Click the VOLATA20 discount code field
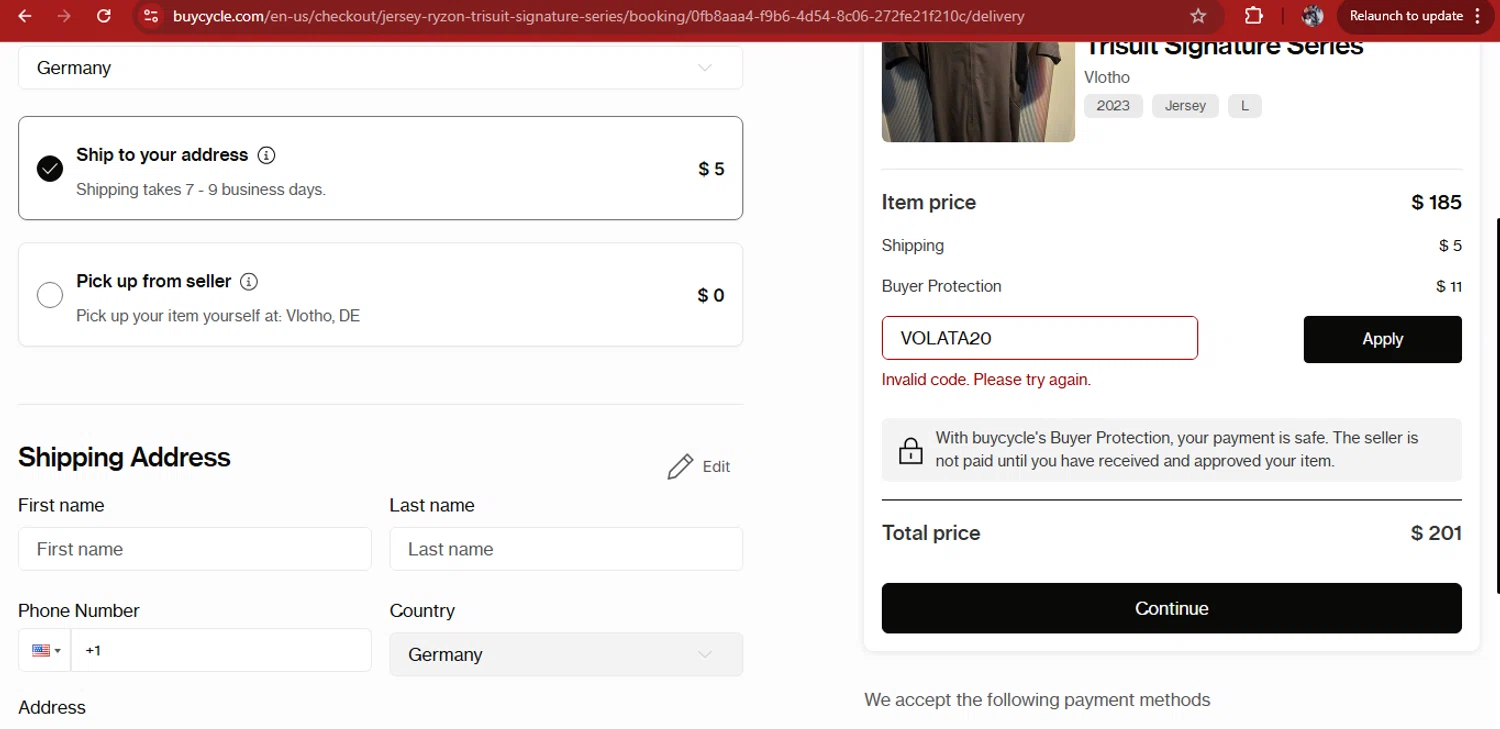 [x=1040, y=338]
